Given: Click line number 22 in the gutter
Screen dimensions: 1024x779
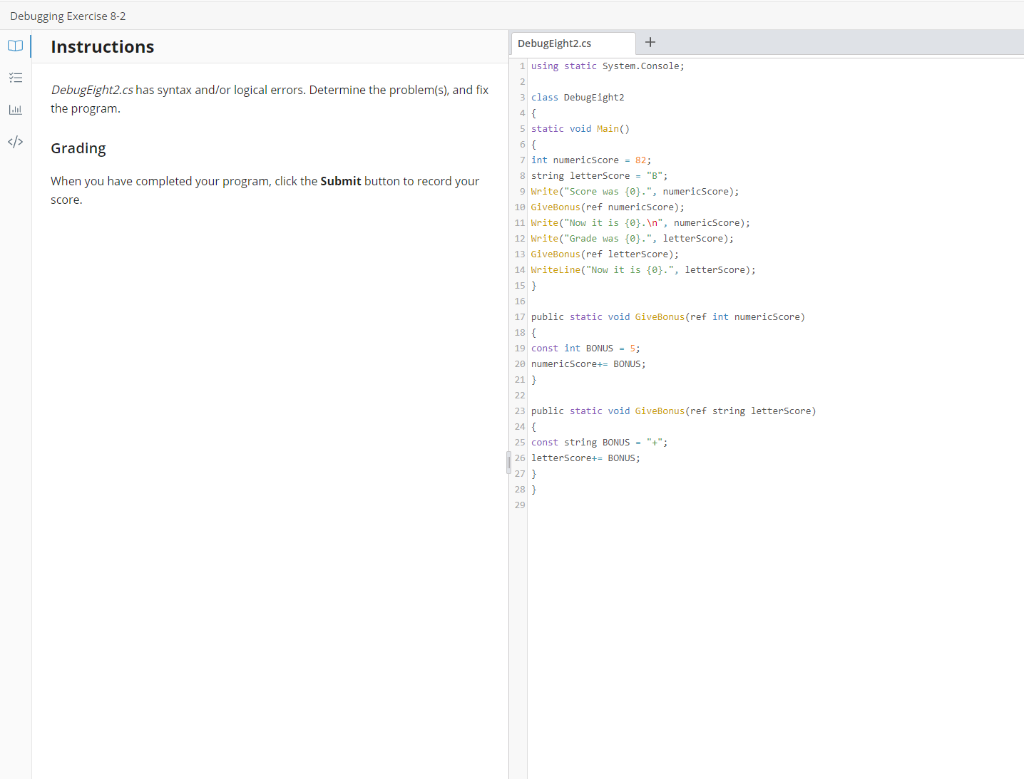Looking at the screenshot, I should pos(520,395).
